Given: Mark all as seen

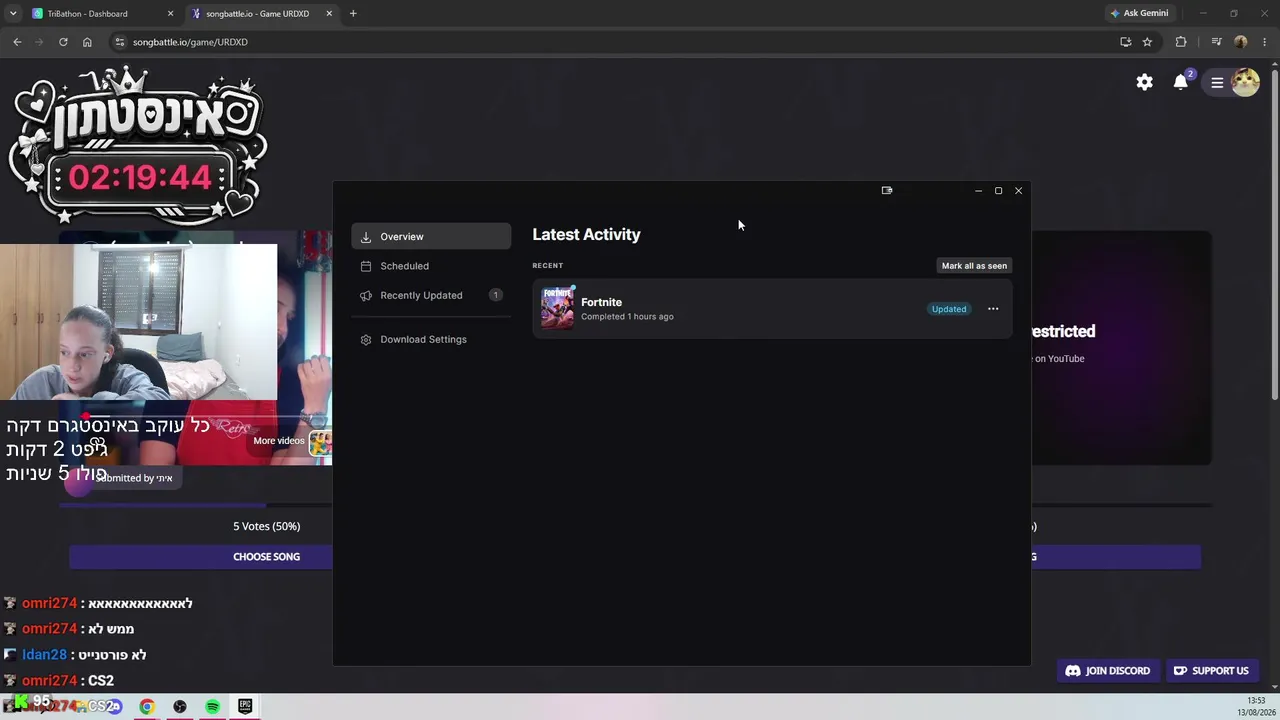Looking at the screenshot, I should [974, 266].
